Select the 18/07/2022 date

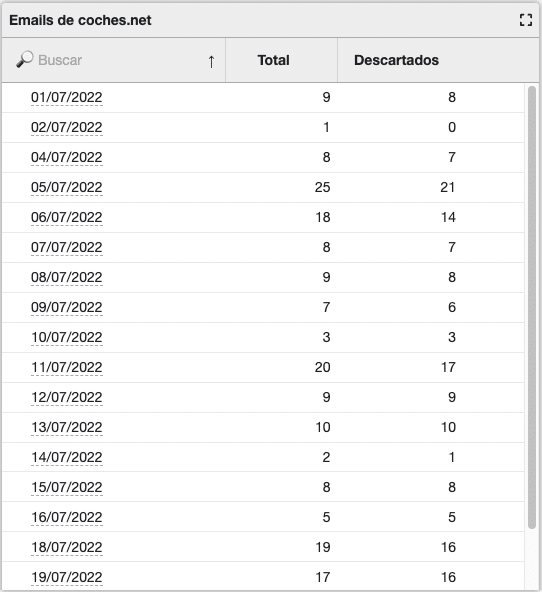[x=66, y=547]
